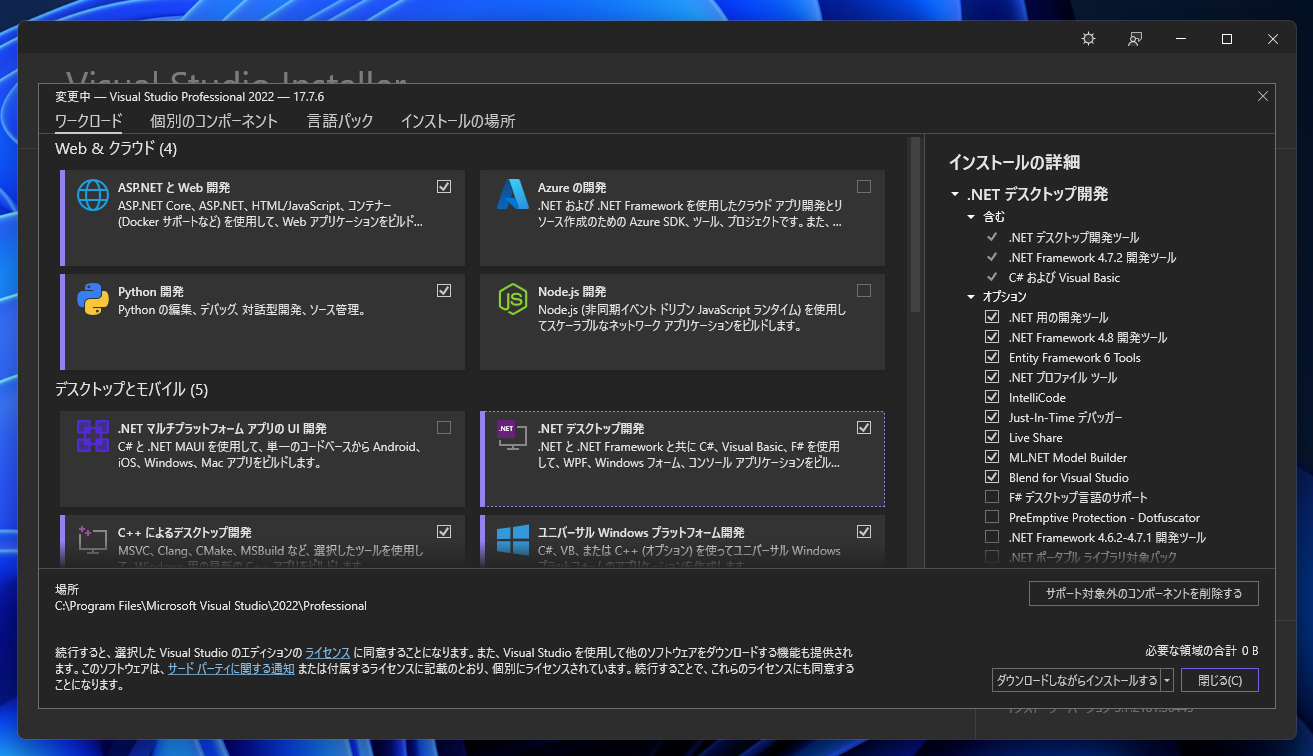Open Windows settings gear in title bar
This screenshot has height=756, width=1313.
coord(1088,38)
